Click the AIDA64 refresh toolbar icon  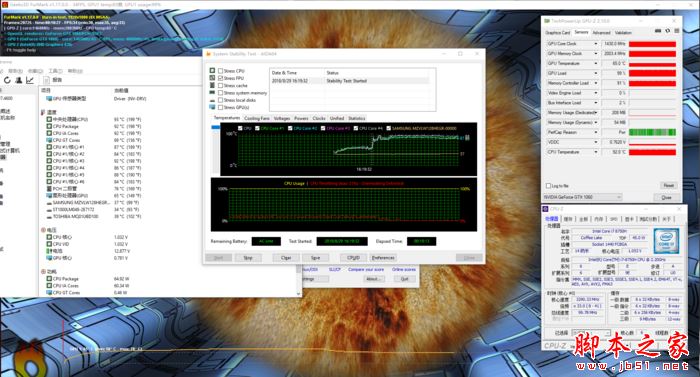pyautogui.click(x=7, y=80)
